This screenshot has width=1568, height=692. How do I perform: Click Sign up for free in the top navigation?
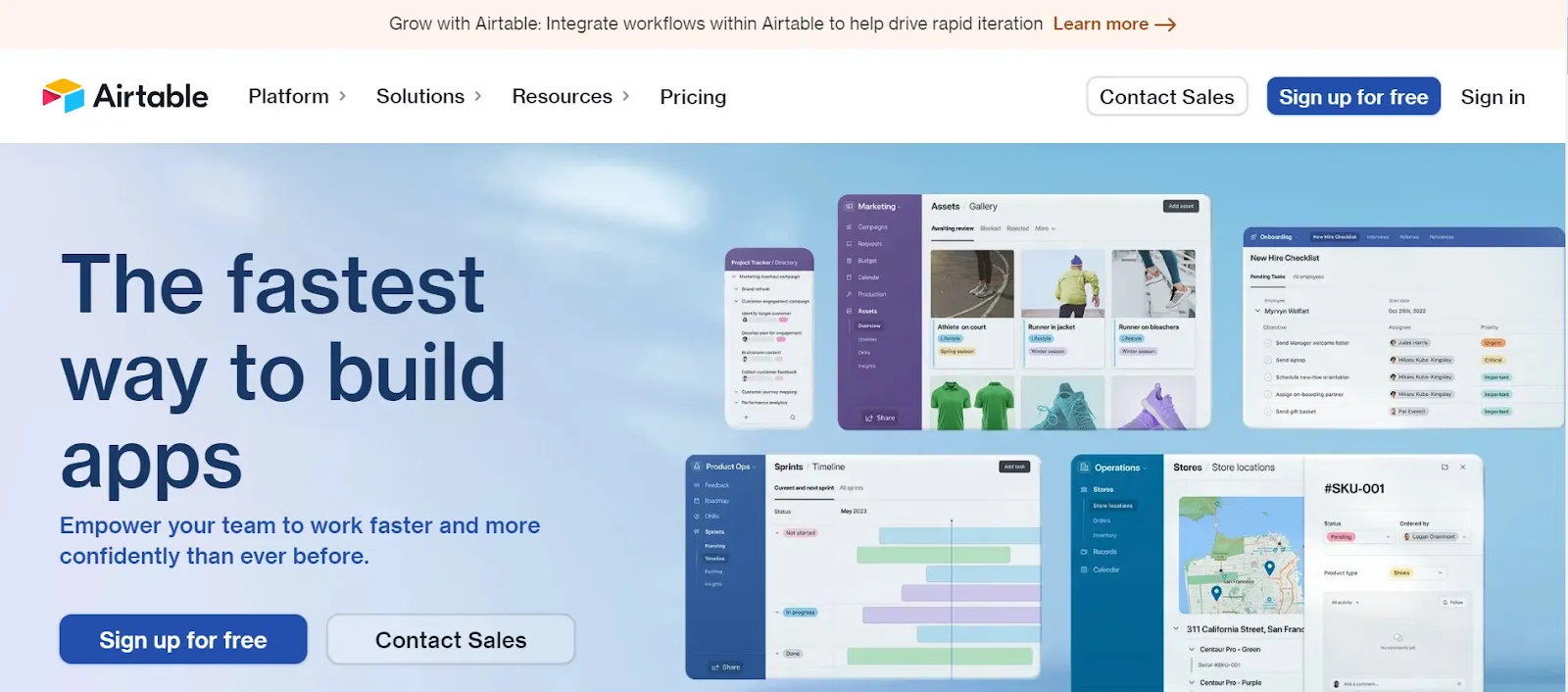[x=1353, y=96]
